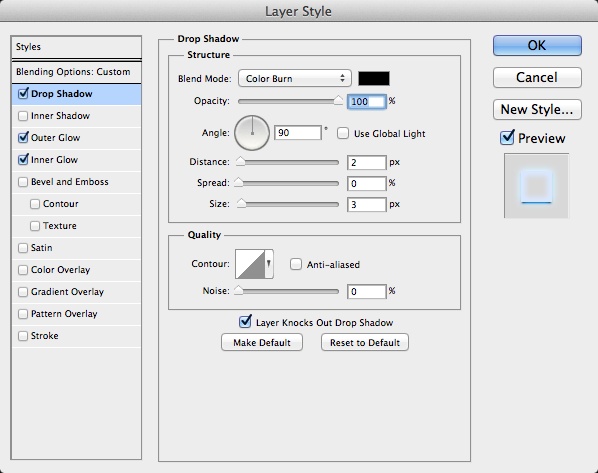598x473 pixels.
Task: Select the Drop Shadow style row
Action: pos(77,94)
